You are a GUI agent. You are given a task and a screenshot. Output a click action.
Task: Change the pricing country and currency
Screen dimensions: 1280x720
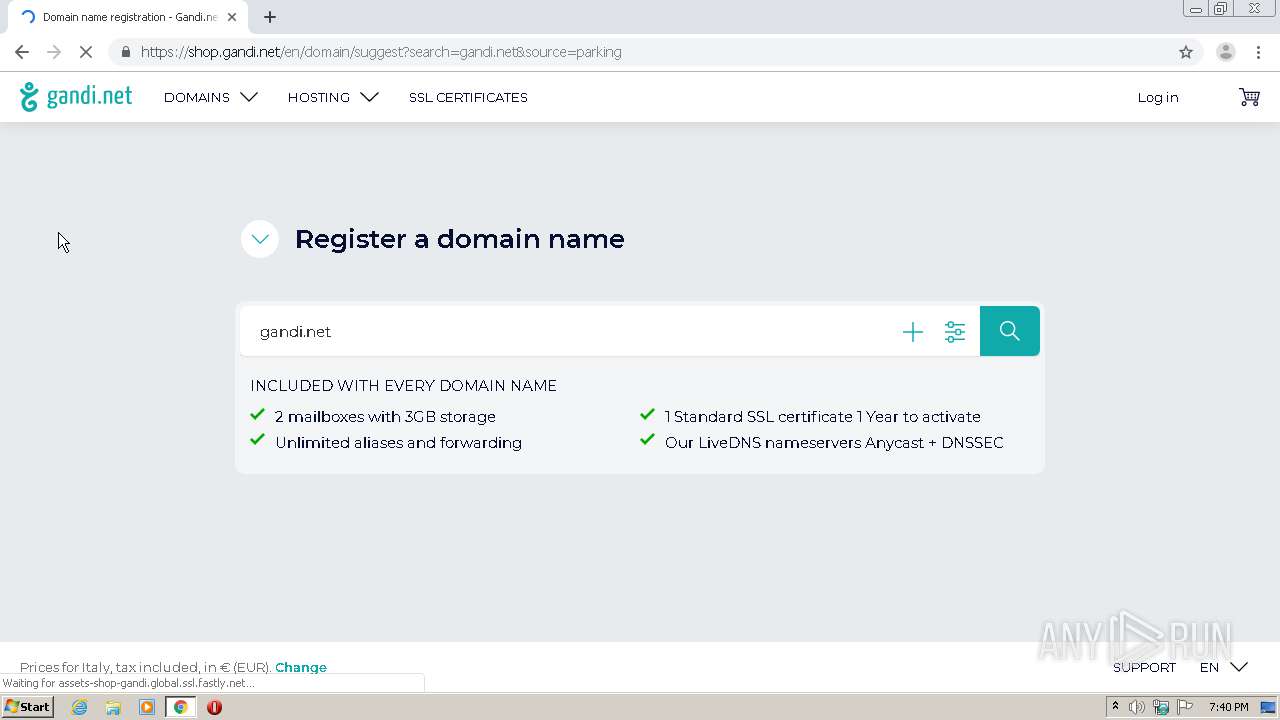pos(301,667)
